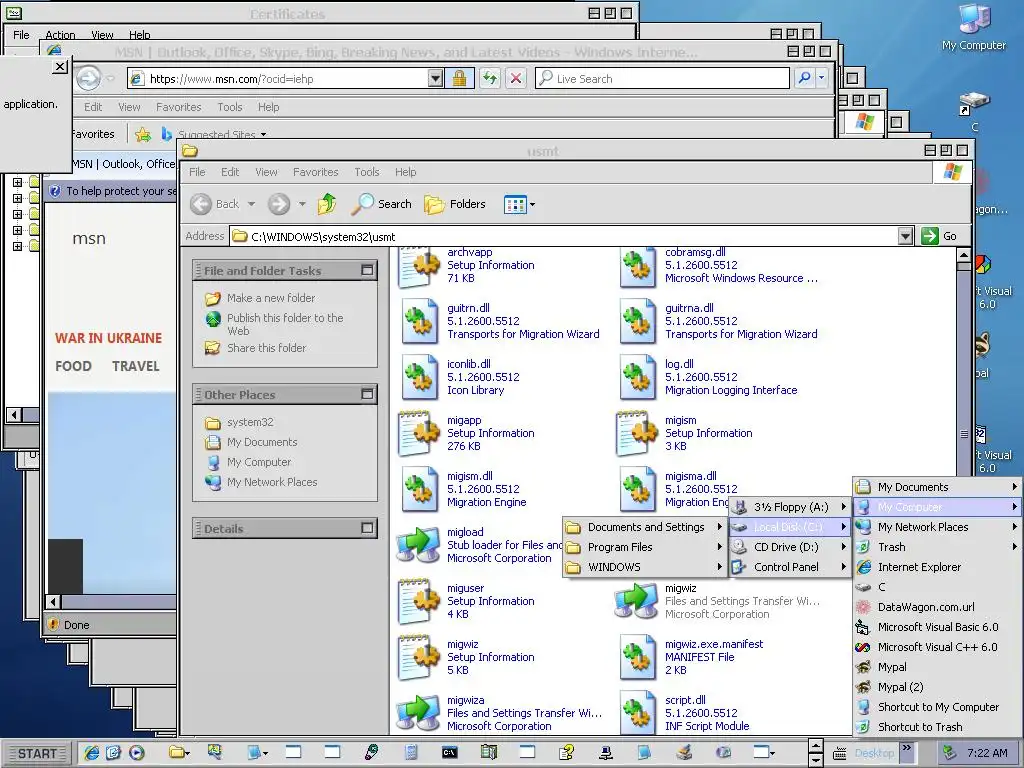Image resolution: width=1024 pixels, height=768 pixels.
Task: Launch Internet Explorer from quick launch bar
Action: [x=91, y=753]
